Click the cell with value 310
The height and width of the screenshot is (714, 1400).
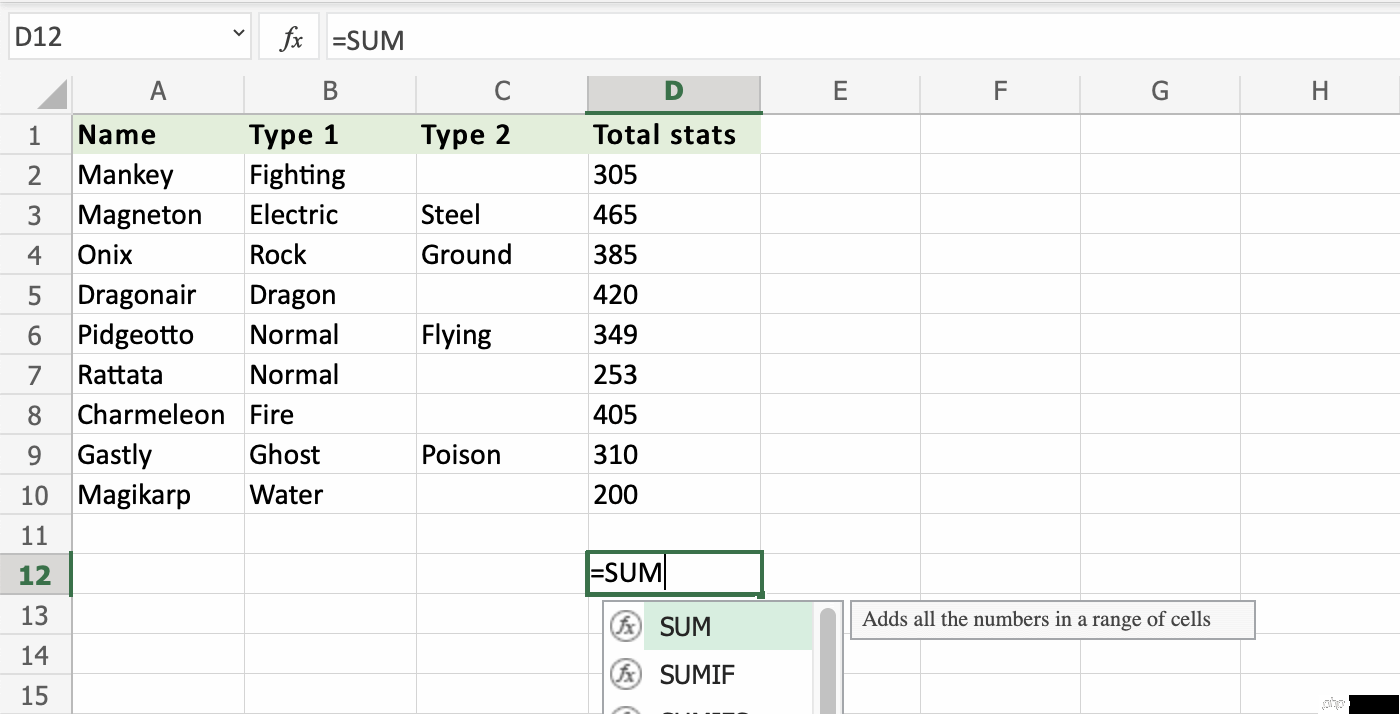coord(674,455)
